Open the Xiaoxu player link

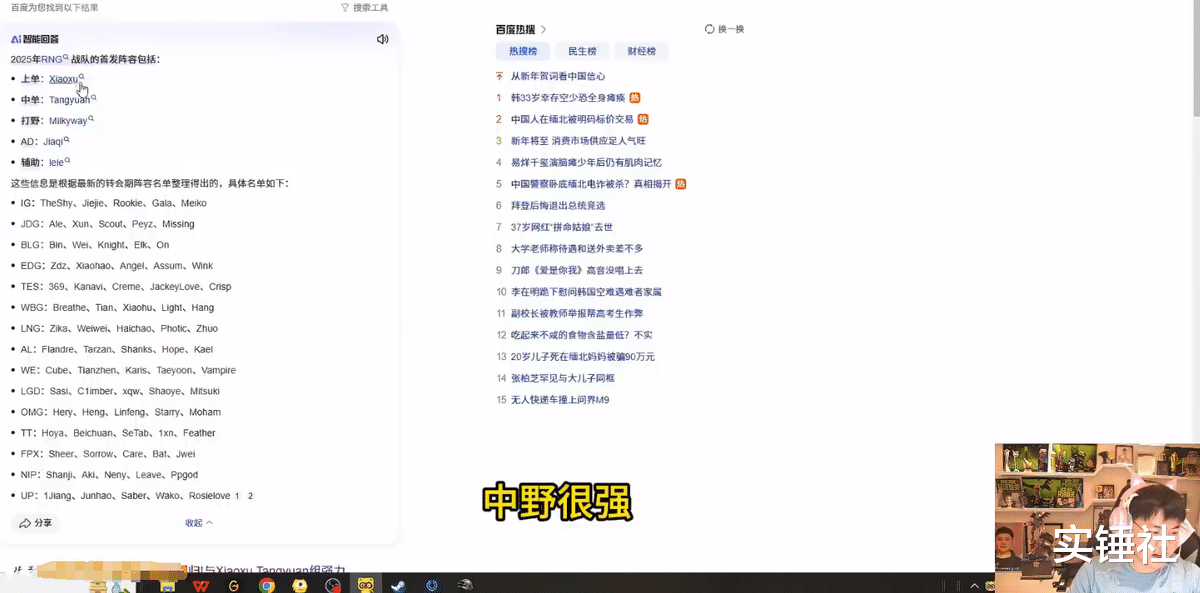pyautogui.click(x=63, y=79)
